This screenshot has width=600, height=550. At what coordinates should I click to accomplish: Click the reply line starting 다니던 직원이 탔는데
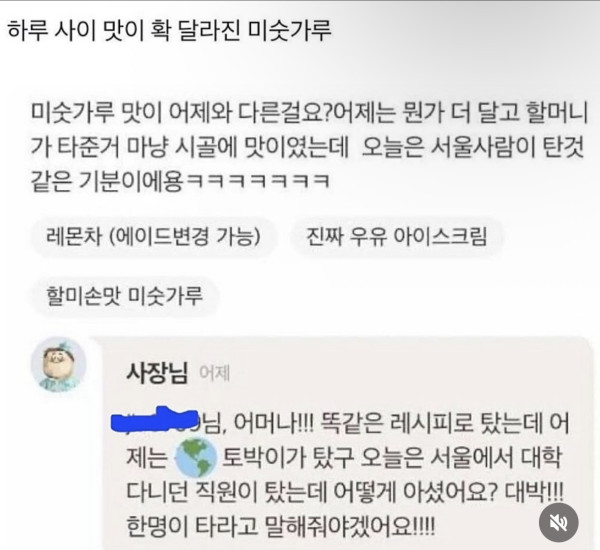(x=345, y=492)
